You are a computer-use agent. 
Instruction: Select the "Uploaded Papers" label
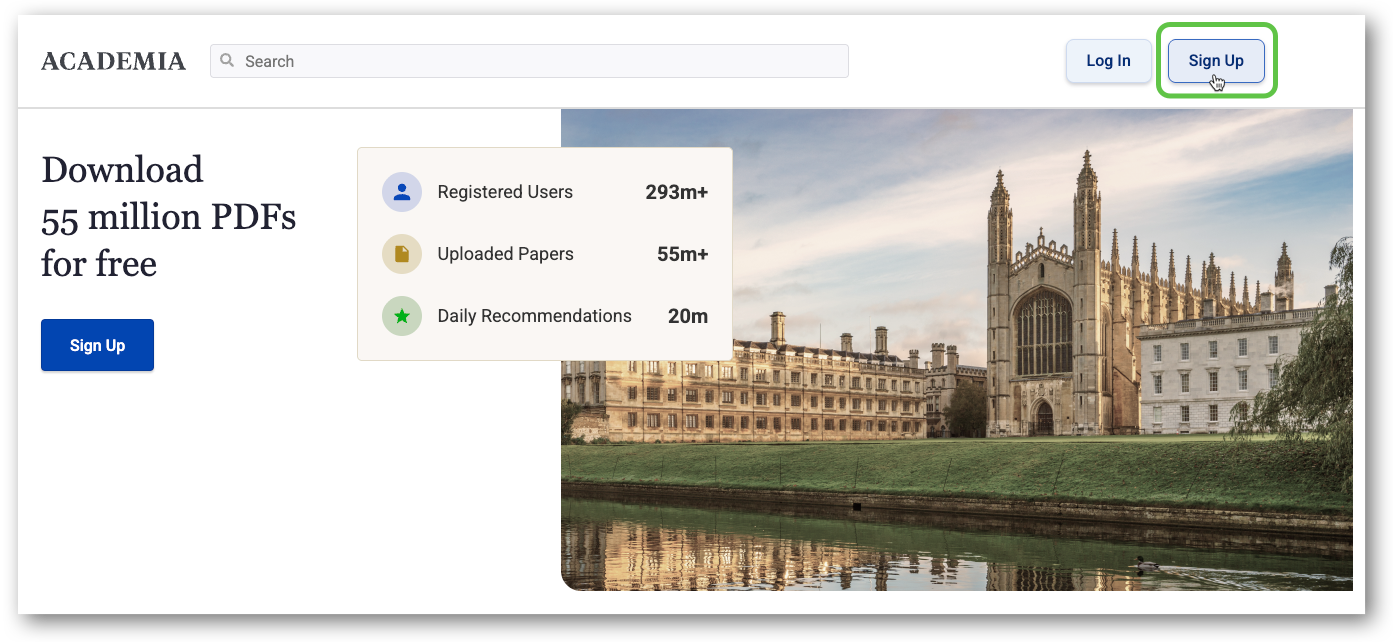coord(505,254)
